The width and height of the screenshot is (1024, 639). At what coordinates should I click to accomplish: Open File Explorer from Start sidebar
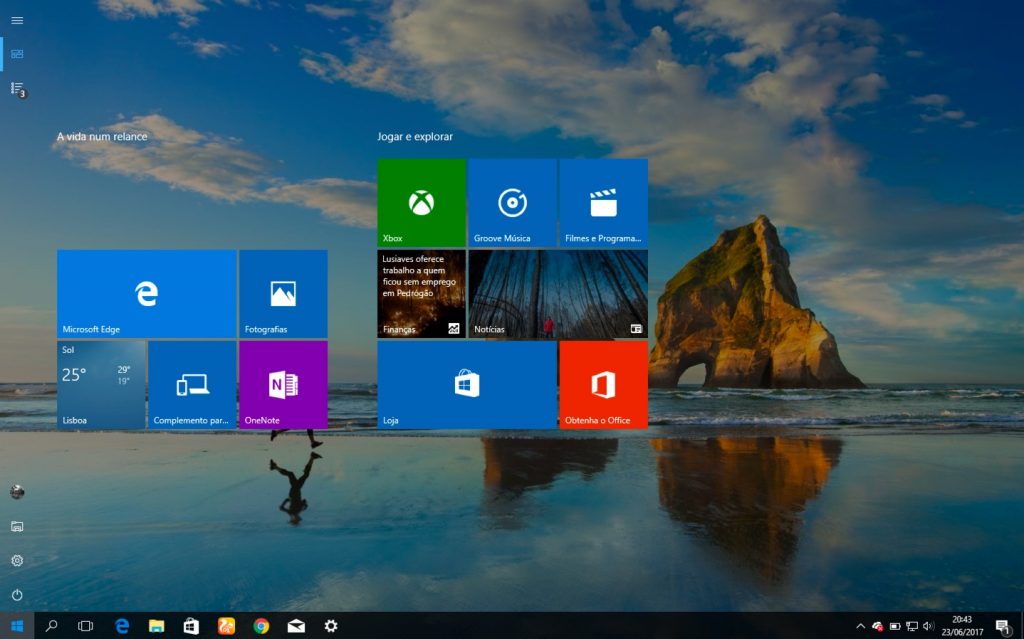[17, 526]
